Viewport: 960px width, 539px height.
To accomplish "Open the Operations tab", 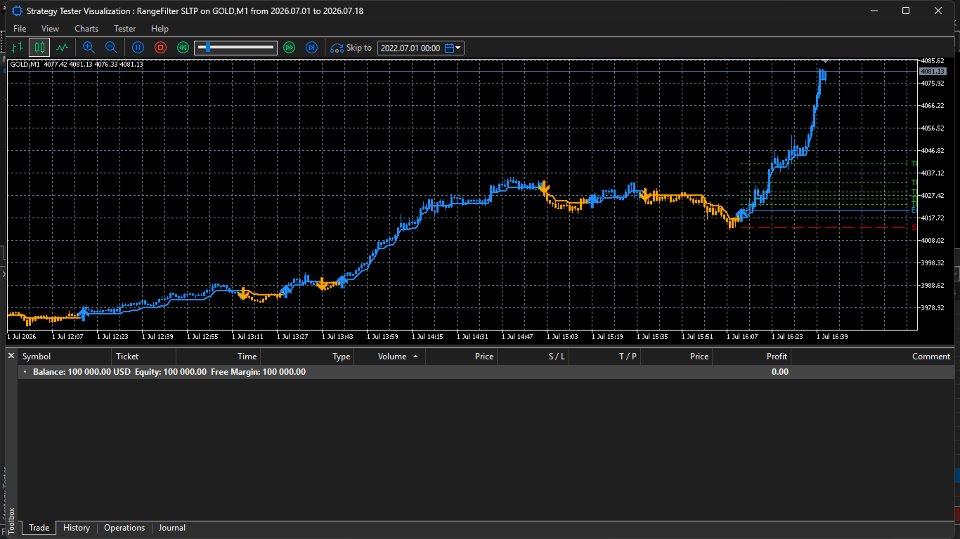I will pyautogui.click(x=124, y=528).
